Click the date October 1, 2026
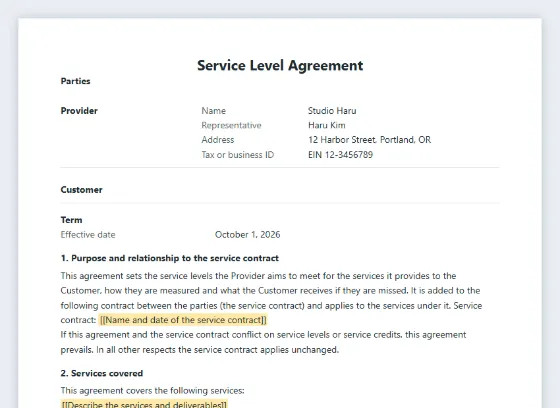Image resolution: width=560 pixels, height=408 pixels. (248, 235)
